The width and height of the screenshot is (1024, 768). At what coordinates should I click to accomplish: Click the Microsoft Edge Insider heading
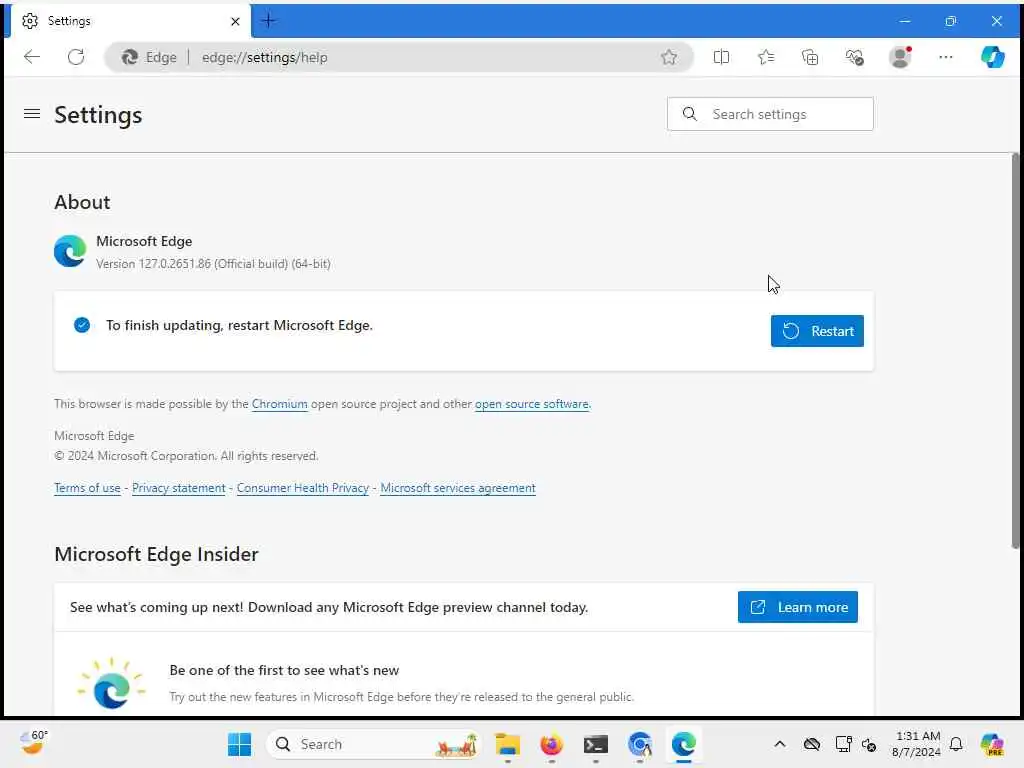(157, 554)
